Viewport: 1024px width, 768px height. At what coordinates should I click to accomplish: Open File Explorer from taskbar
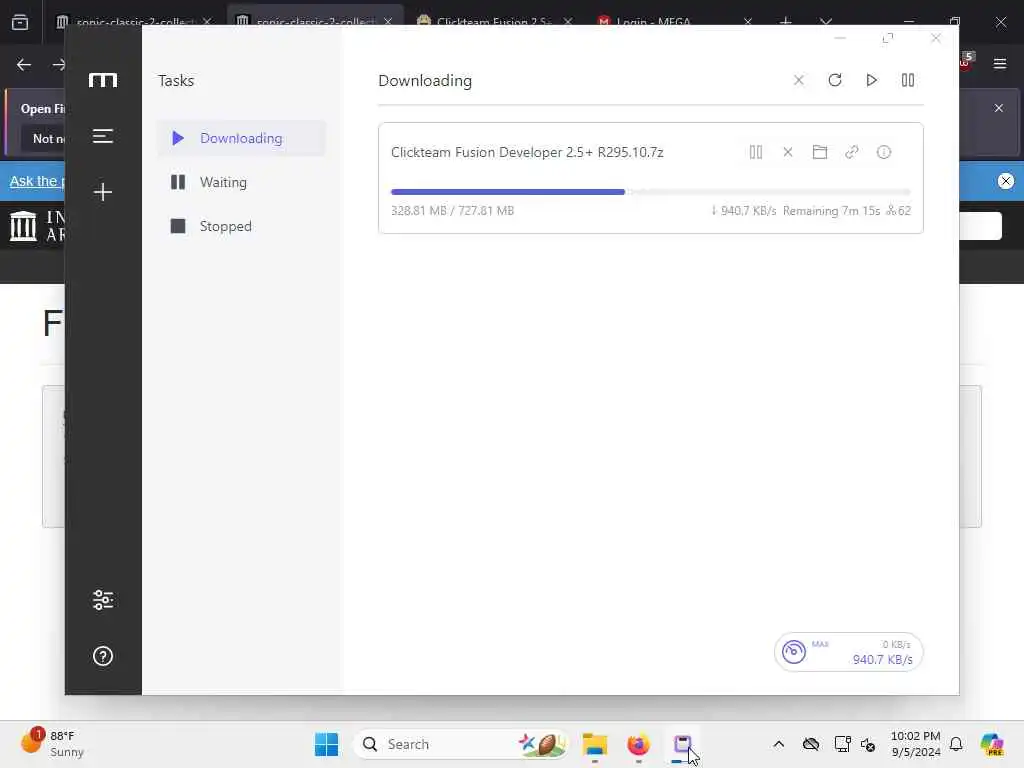pyautogui.click(x=594, y=744)
